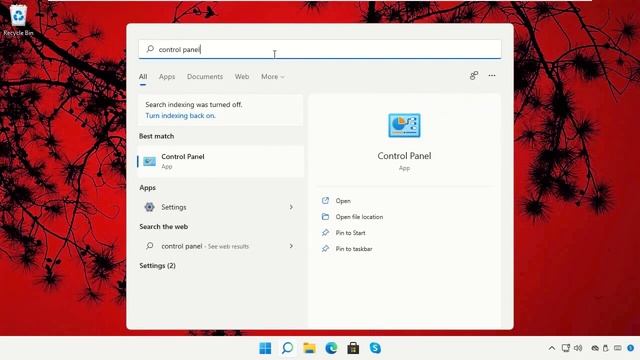The image size is (640, 360).
Task: Click large Control Panel icon in preview pane
Action: coord(404,125)
